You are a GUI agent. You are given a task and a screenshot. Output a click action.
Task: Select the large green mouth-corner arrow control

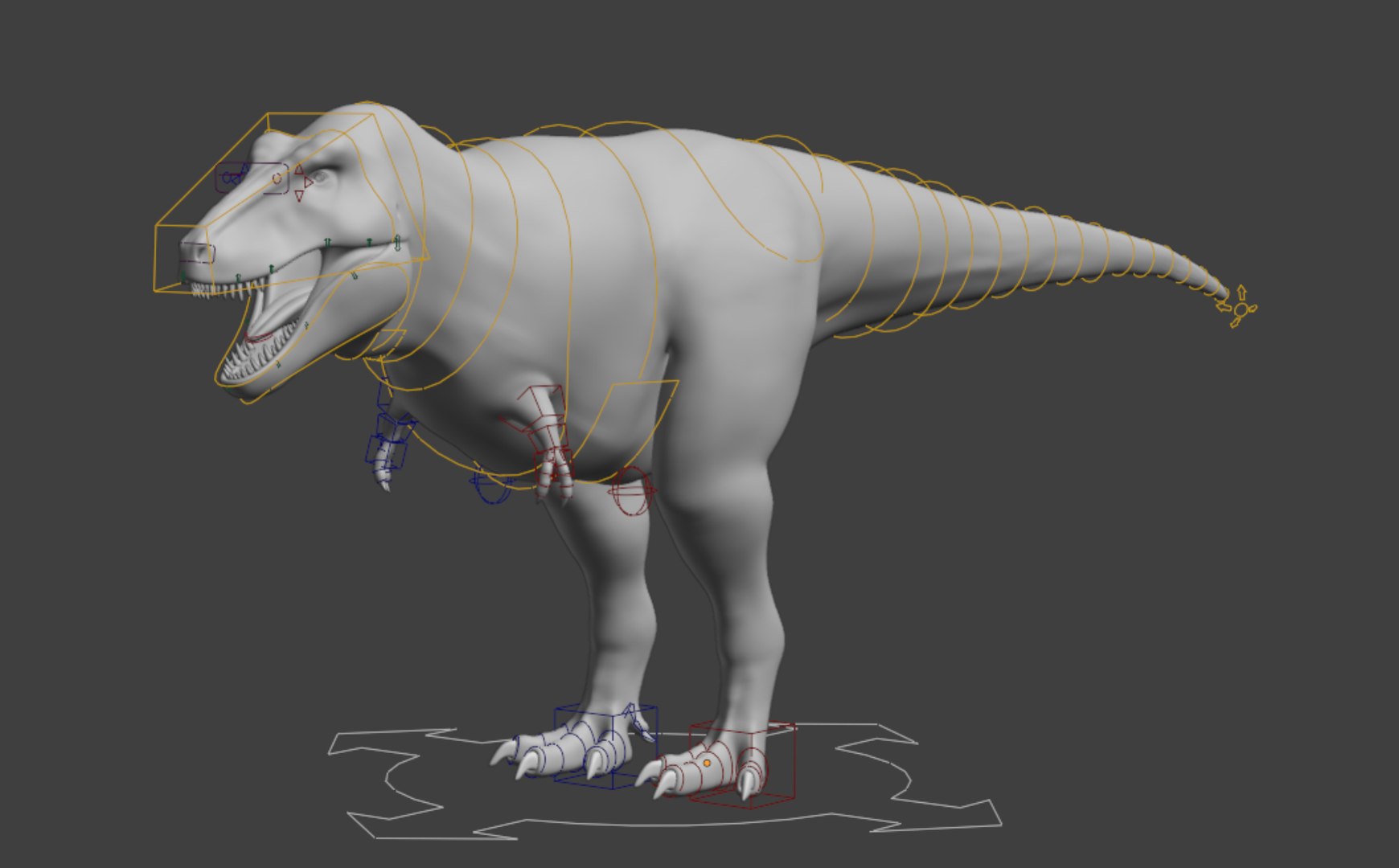point(397,242)
